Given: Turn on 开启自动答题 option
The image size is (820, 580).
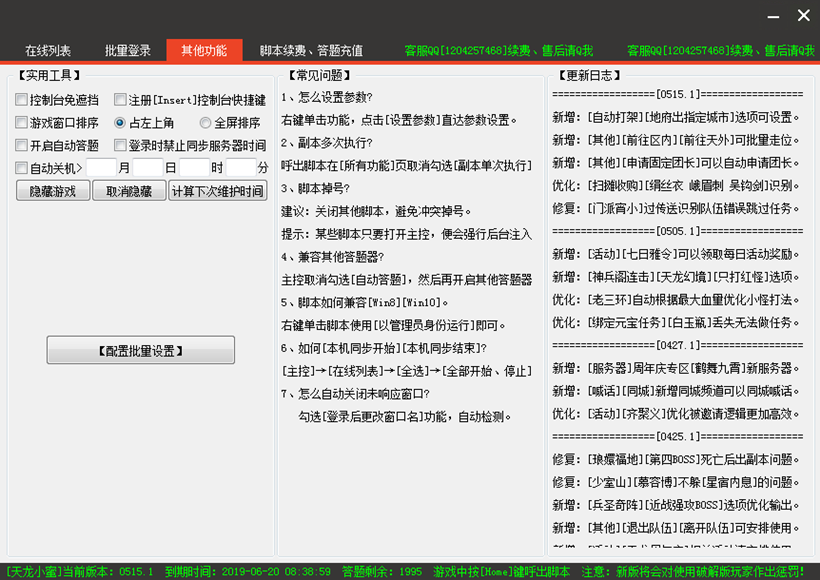Looking at the screenshot, I should point(22,146).
